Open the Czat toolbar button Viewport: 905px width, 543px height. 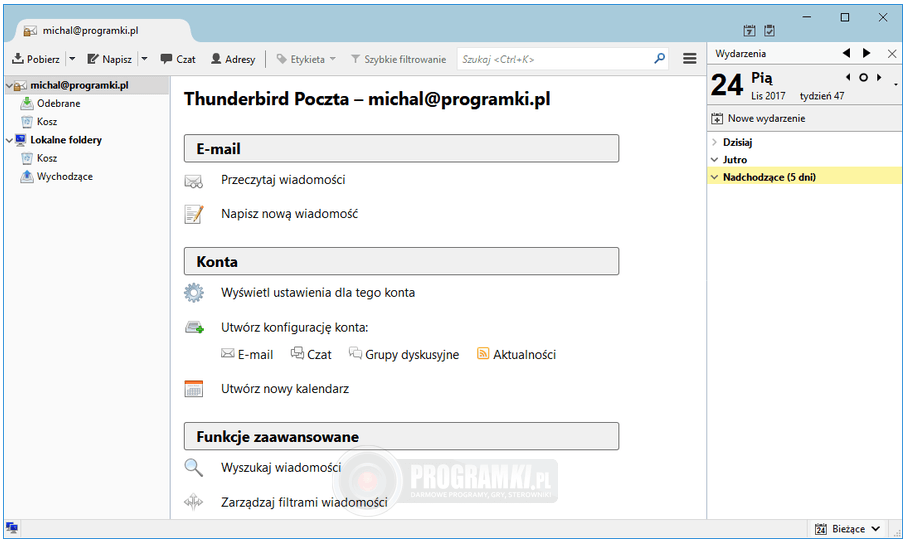pyautogui.click(x=178, y=59)
